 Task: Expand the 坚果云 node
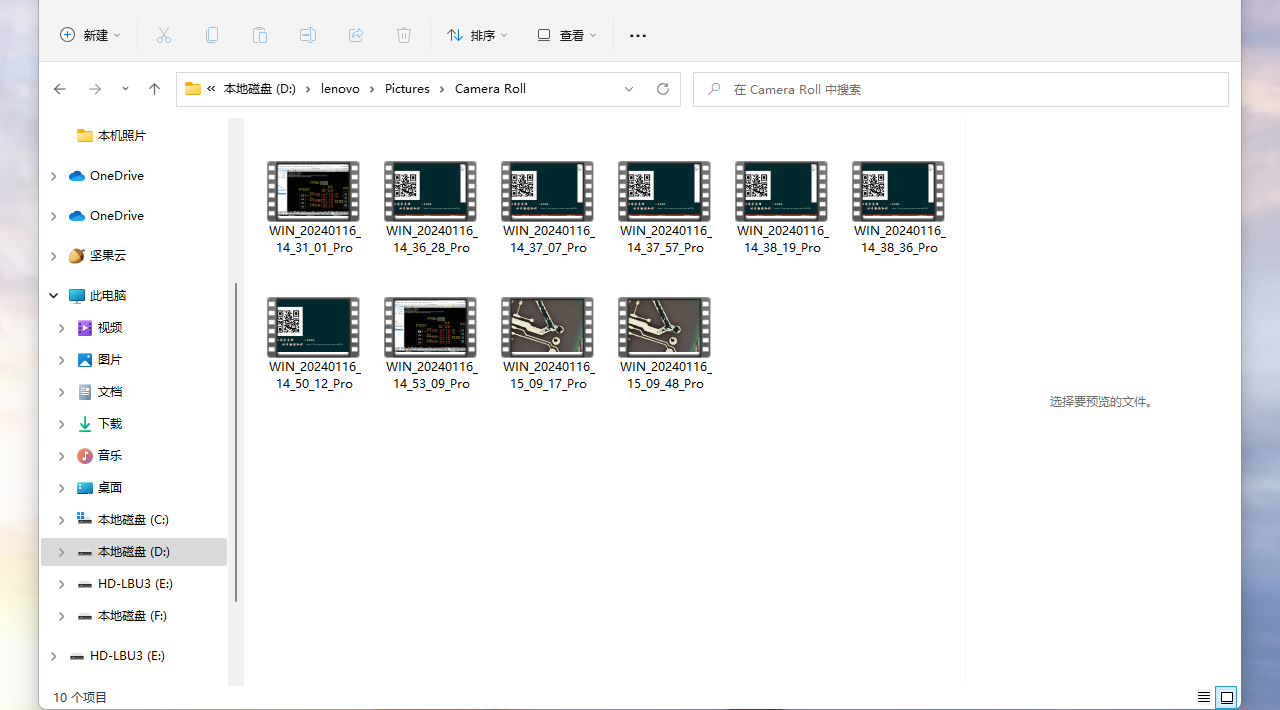(53, 256)
